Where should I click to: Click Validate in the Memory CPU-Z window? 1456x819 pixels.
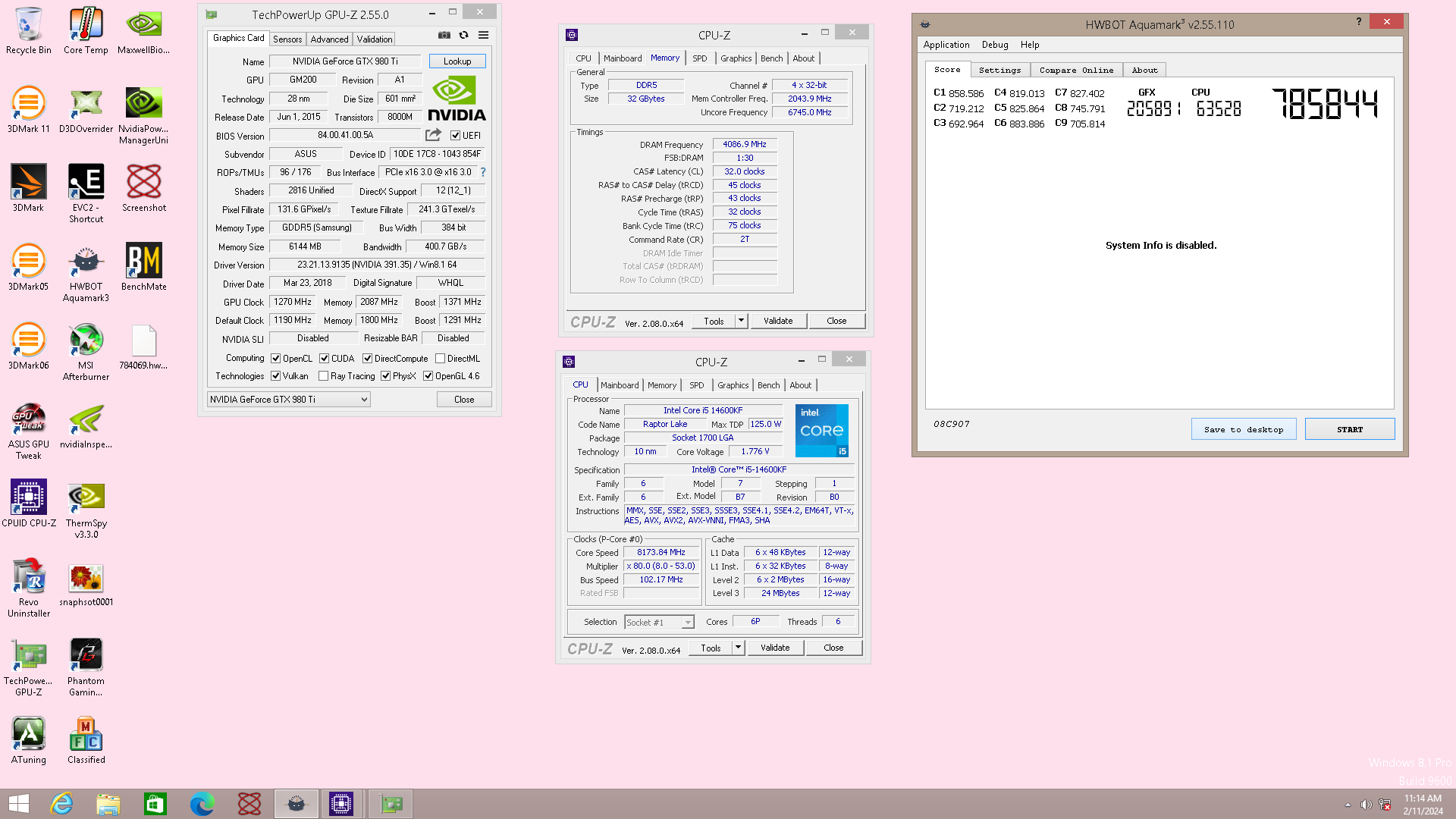point(778,321)
